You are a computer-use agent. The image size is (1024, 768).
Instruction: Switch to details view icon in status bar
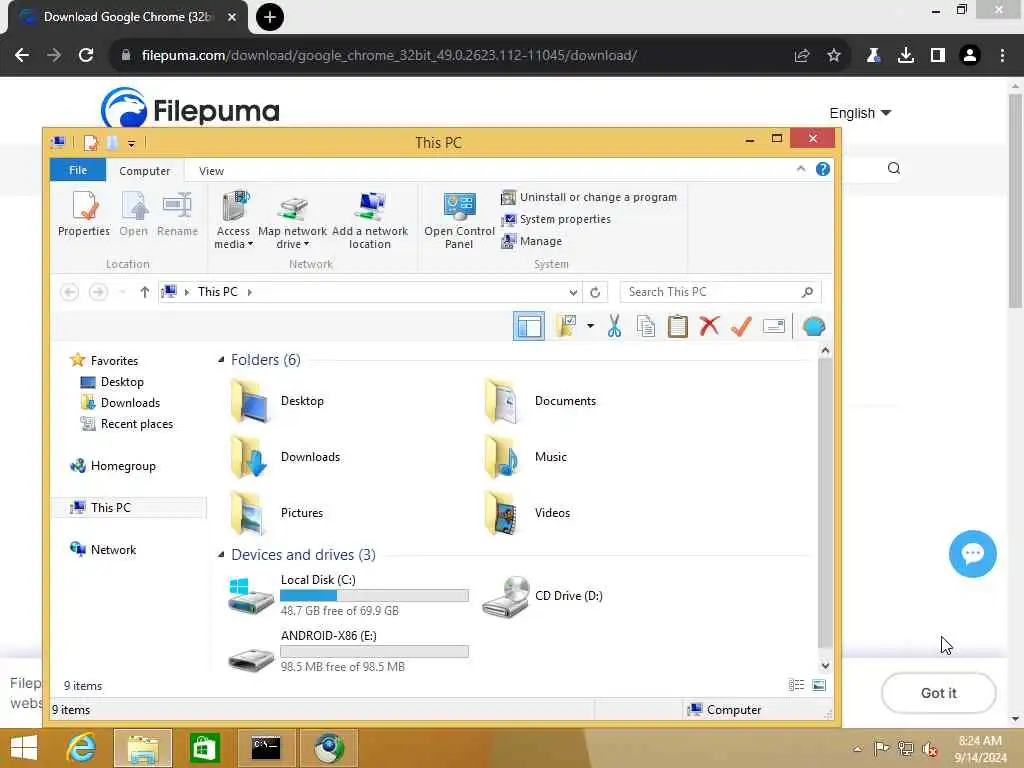click(796, 685)
